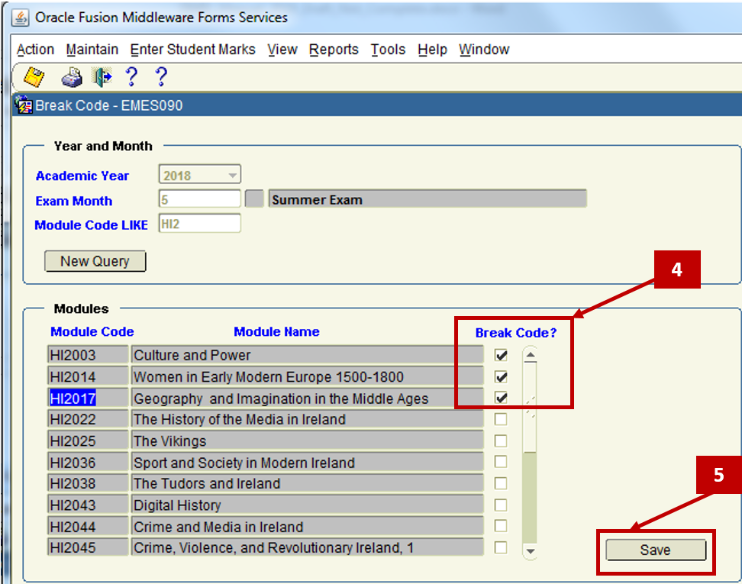Open the Reports menu
This screenshot has height=584, width=742.
click(x=333, y=49)
